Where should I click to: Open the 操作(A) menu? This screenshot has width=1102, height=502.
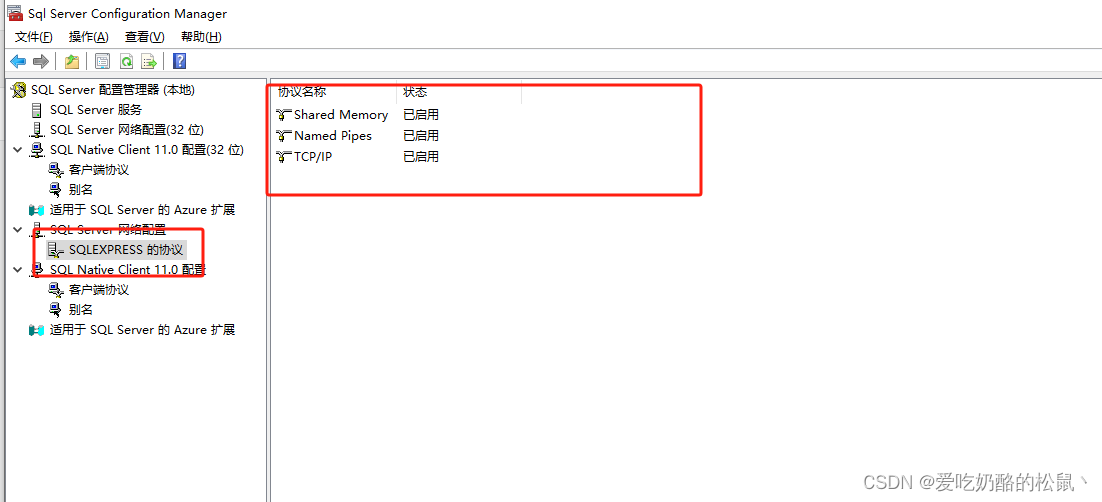click(89, 37)
